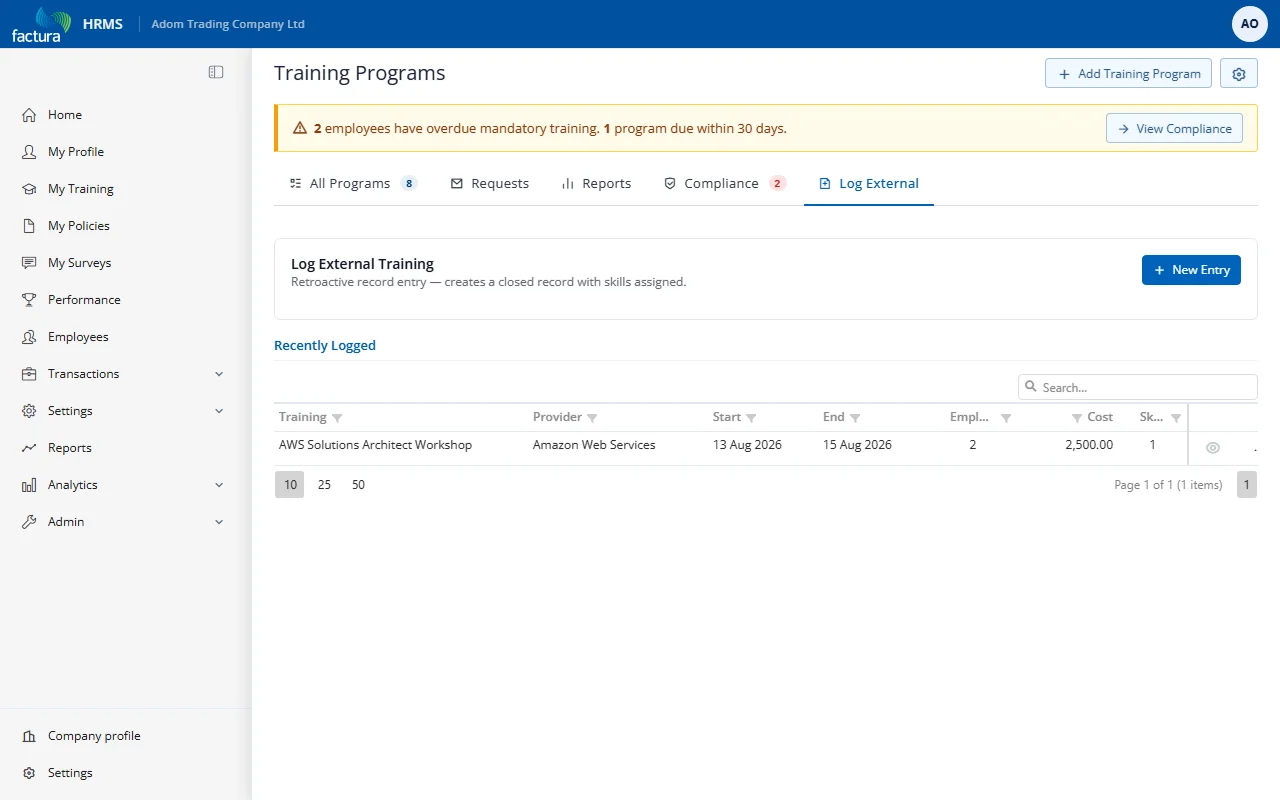Click the training settings gear button
Image resolution: width=1280 pixels, height=800 pixels.
(1239, 73)
